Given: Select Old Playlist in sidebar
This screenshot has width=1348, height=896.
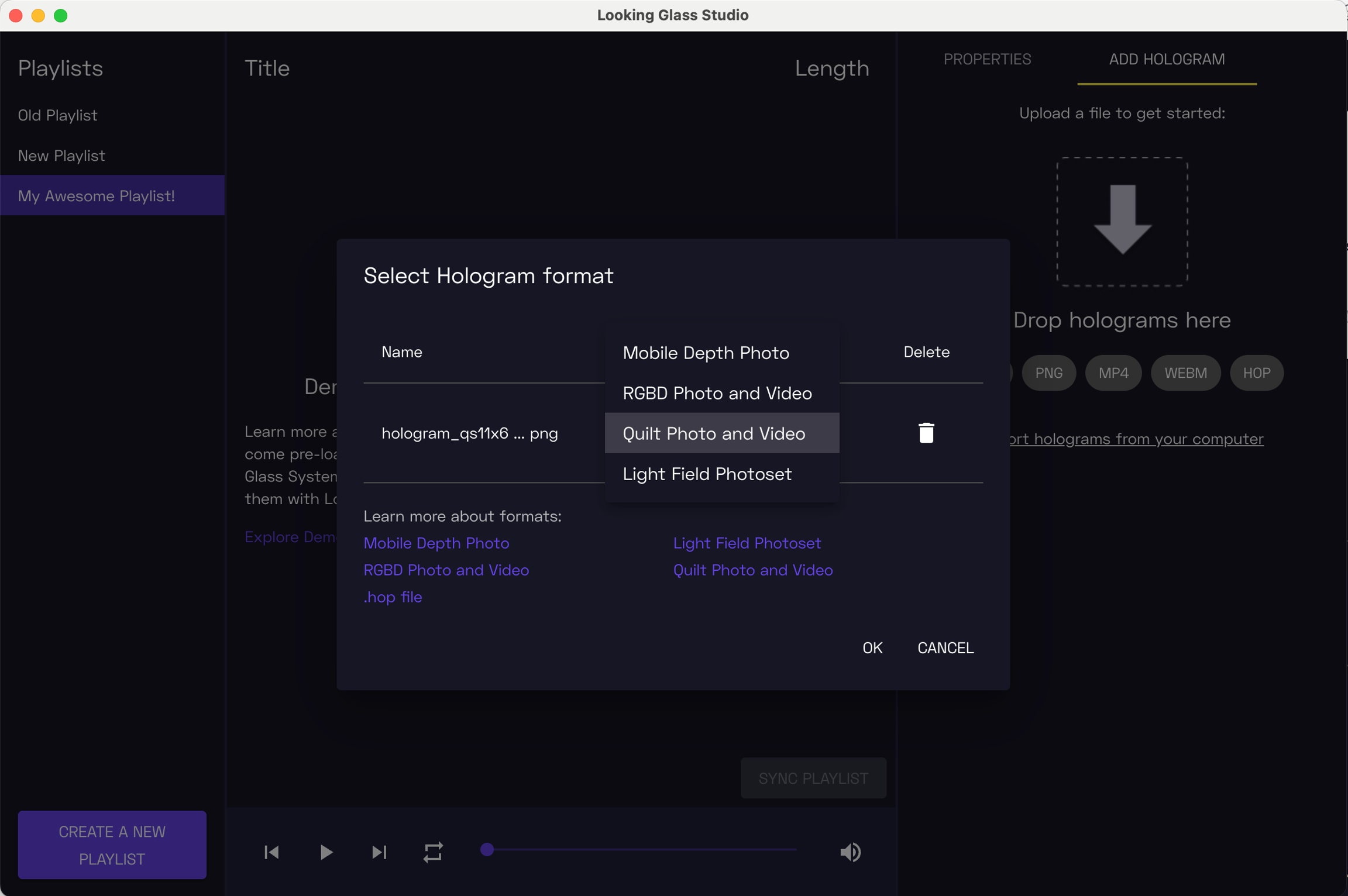Looking at the screenshot, I should (58, 115).
